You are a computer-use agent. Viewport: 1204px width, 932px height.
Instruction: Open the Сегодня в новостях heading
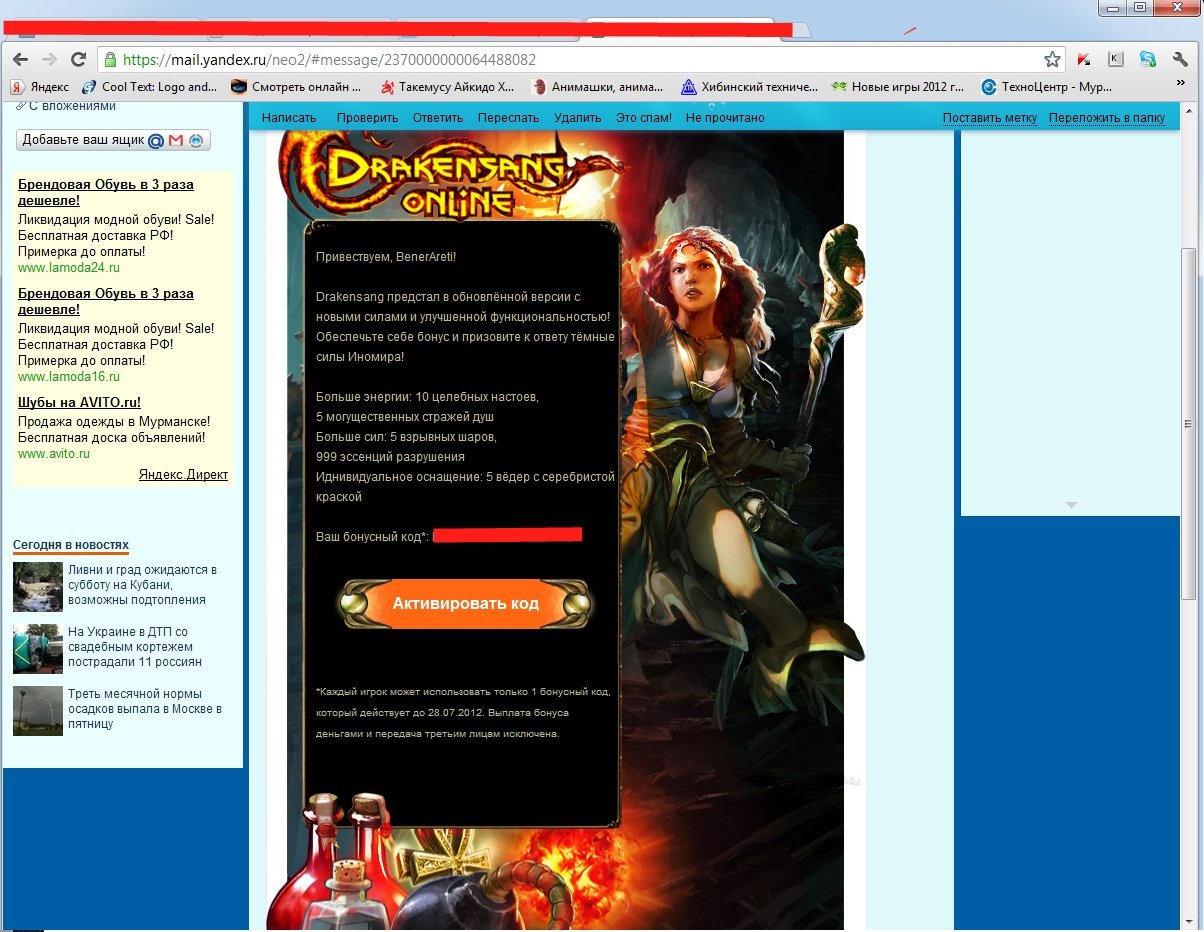(71, 545)
